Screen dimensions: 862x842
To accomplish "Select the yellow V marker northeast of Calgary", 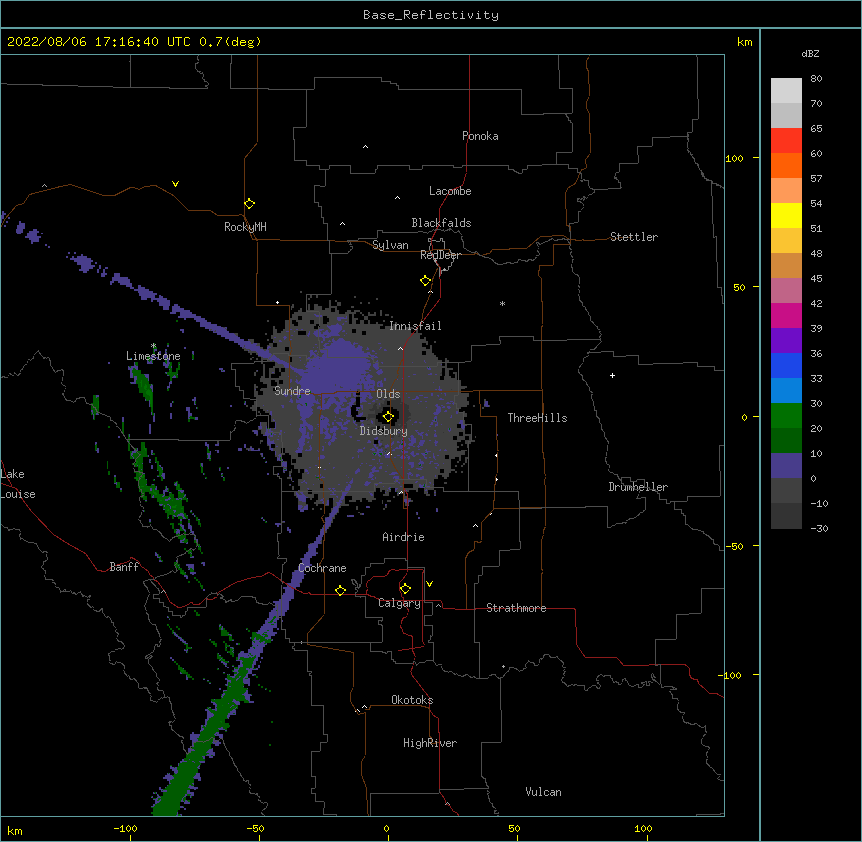I will tap(429, 584).
